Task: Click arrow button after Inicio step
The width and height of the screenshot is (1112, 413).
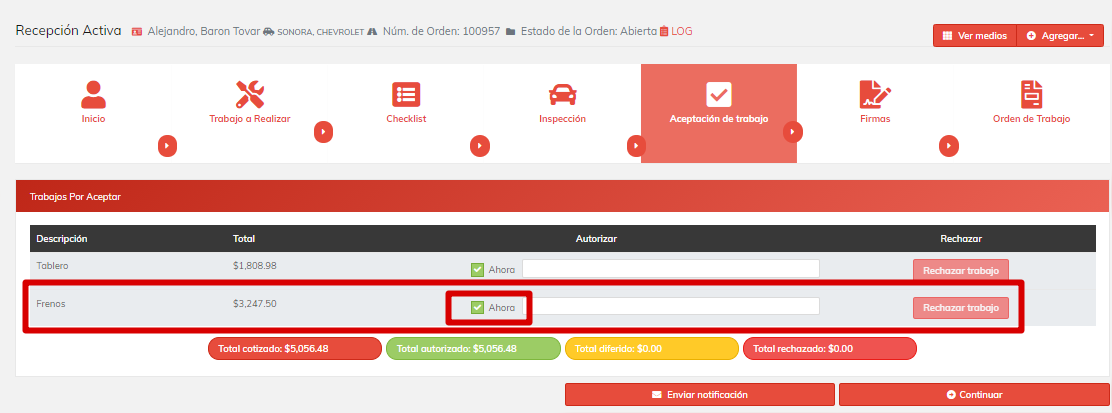Action: pyautogui.click(x=167, y=146)
